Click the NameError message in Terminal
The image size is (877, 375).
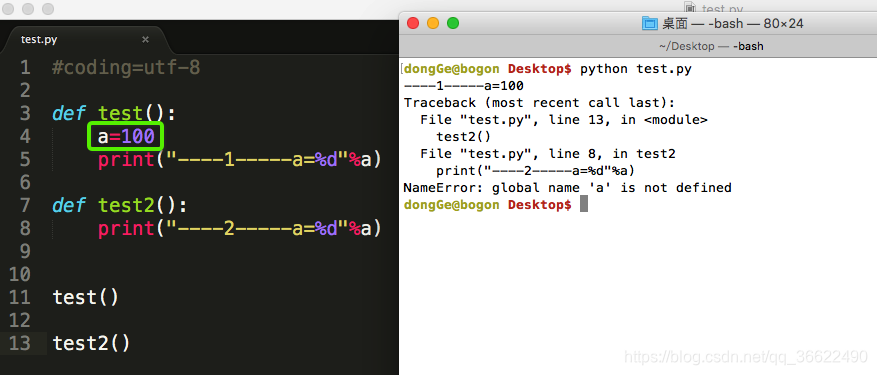(567, 188)
